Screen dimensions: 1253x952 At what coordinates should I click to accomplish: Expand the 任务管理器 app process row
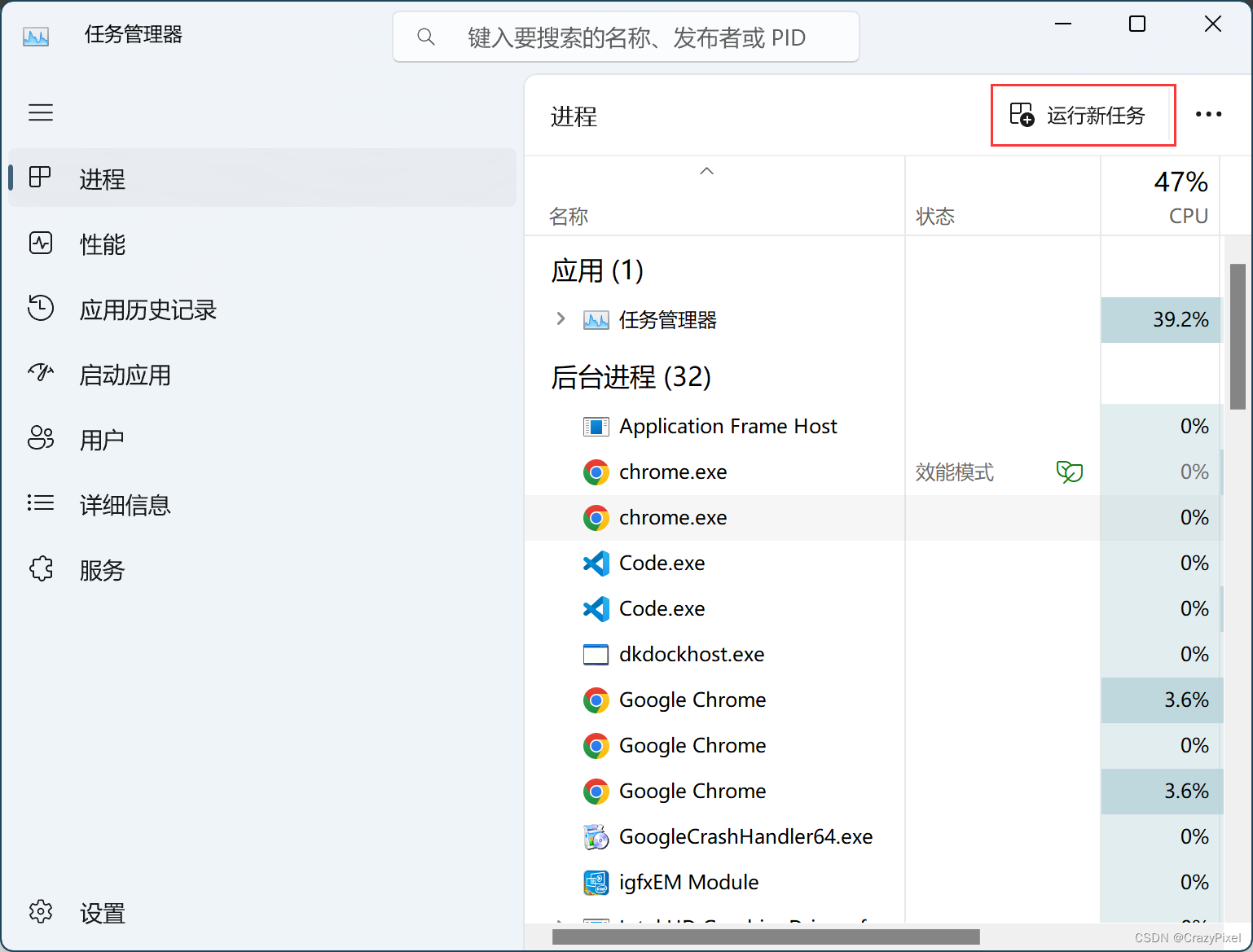(561, 318)
